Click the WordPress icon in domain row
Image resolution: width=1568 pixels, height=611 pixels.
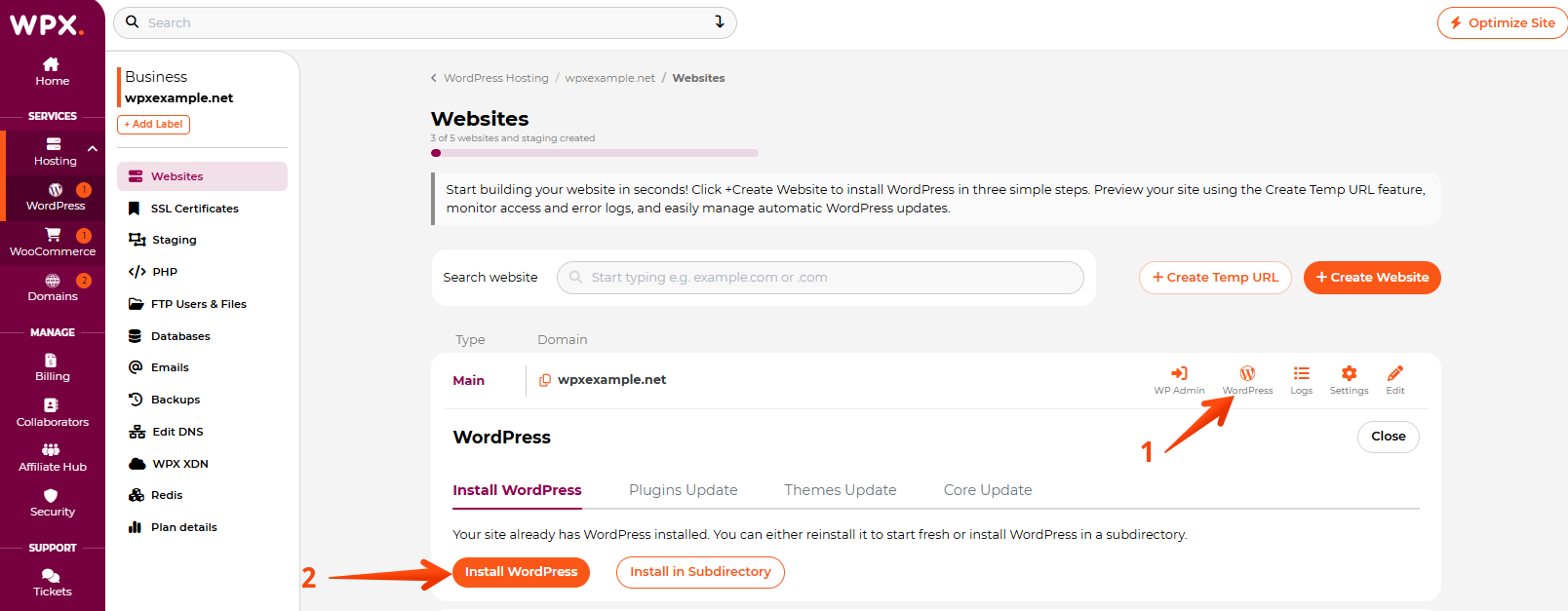(1247, 374)
